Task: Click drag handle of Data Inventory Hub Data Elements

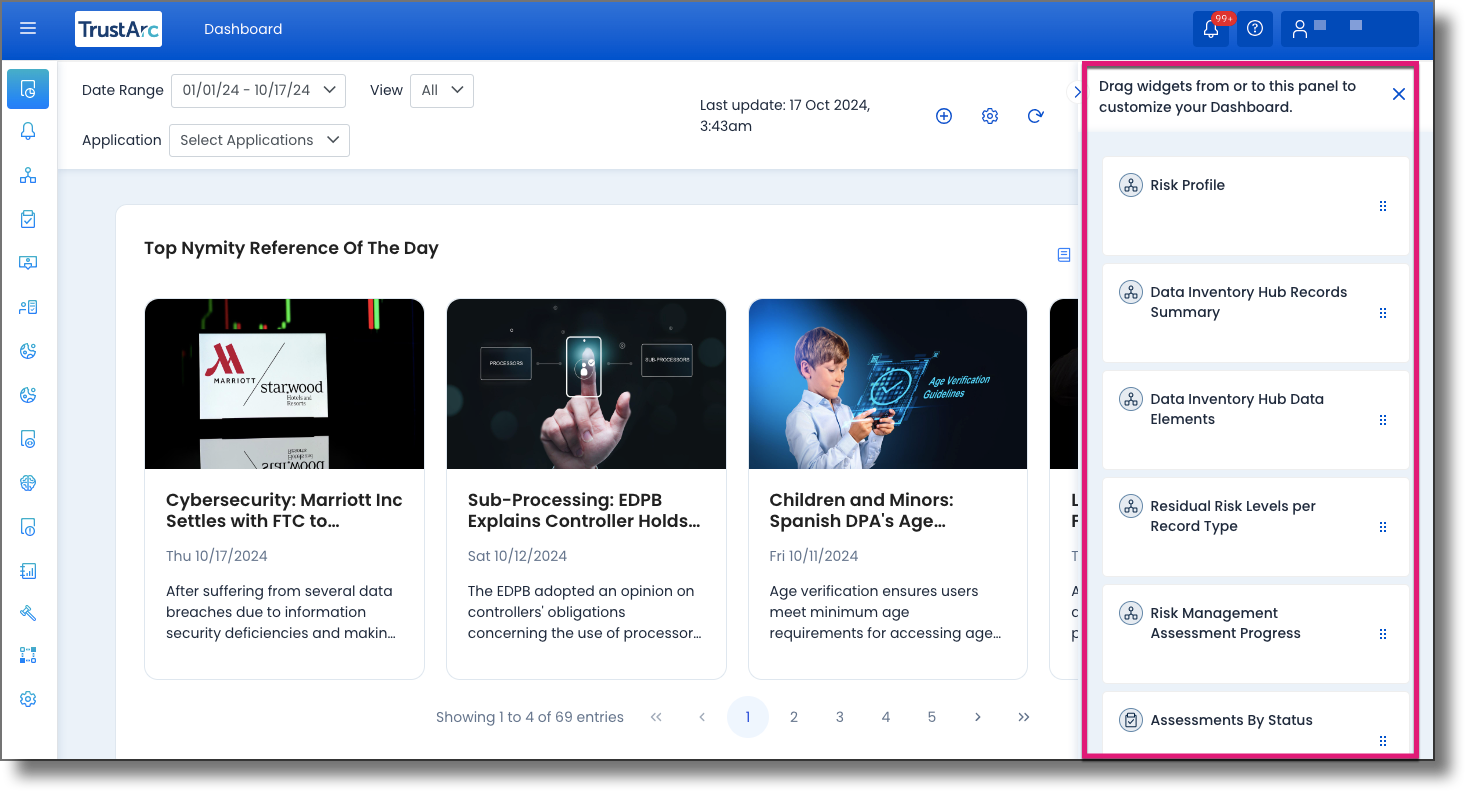Action: (1383, 420)
